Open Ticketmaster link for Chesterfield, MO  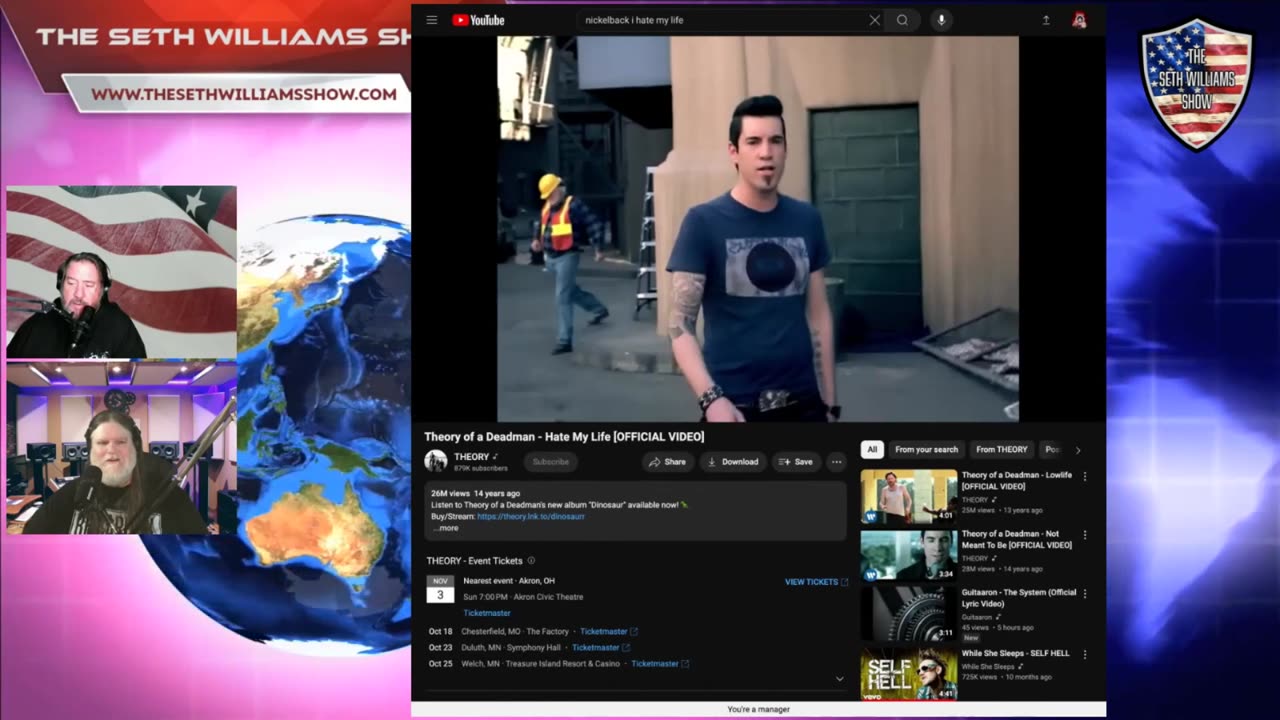pyautogui.click(x=608, y=632)
